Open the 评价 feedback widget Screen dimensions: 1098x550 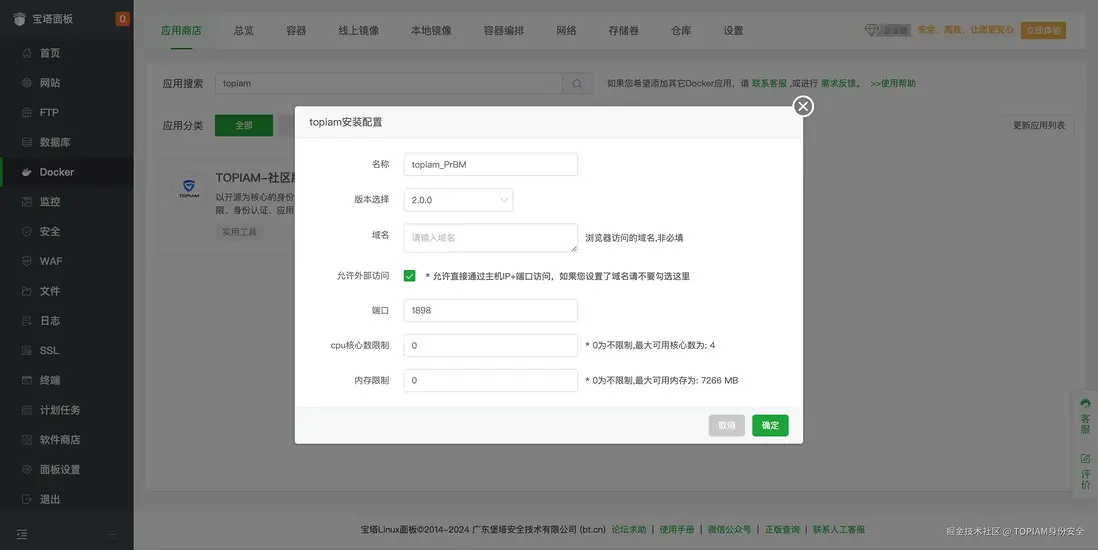click(x=1085, y=471)
